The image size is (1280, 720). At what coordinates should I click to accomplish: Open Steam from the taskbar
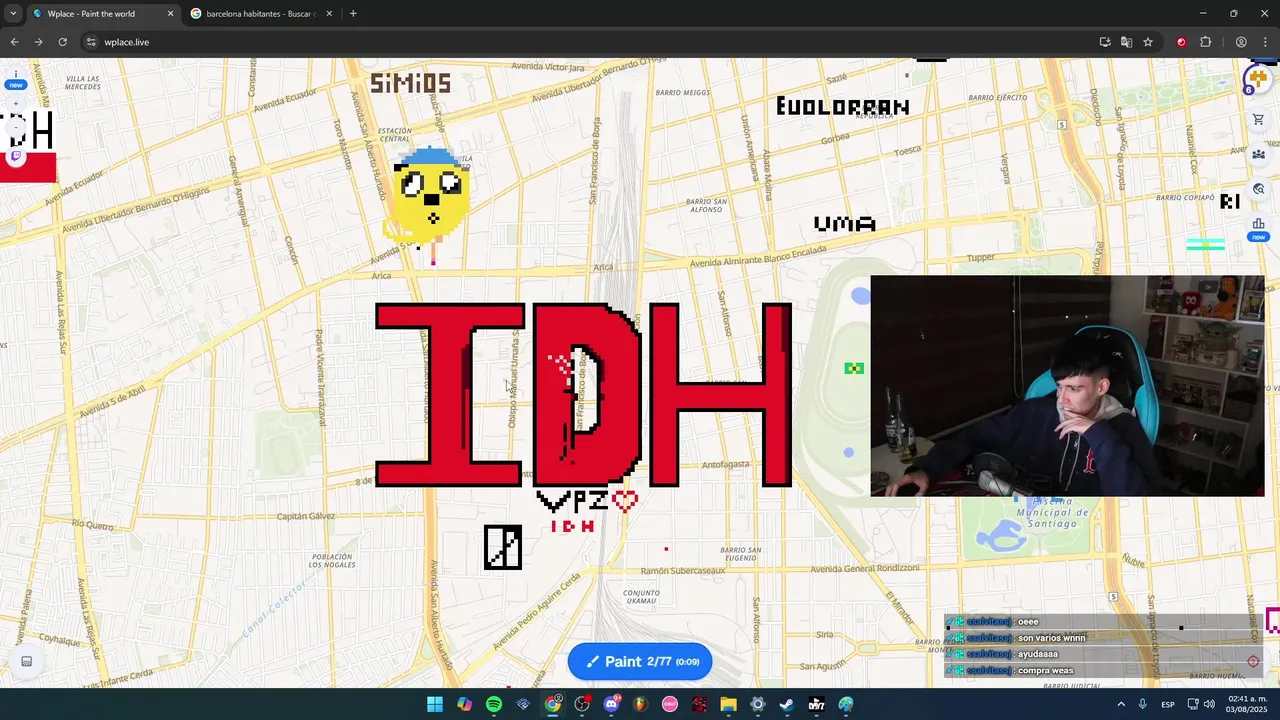tap(787, 704)
